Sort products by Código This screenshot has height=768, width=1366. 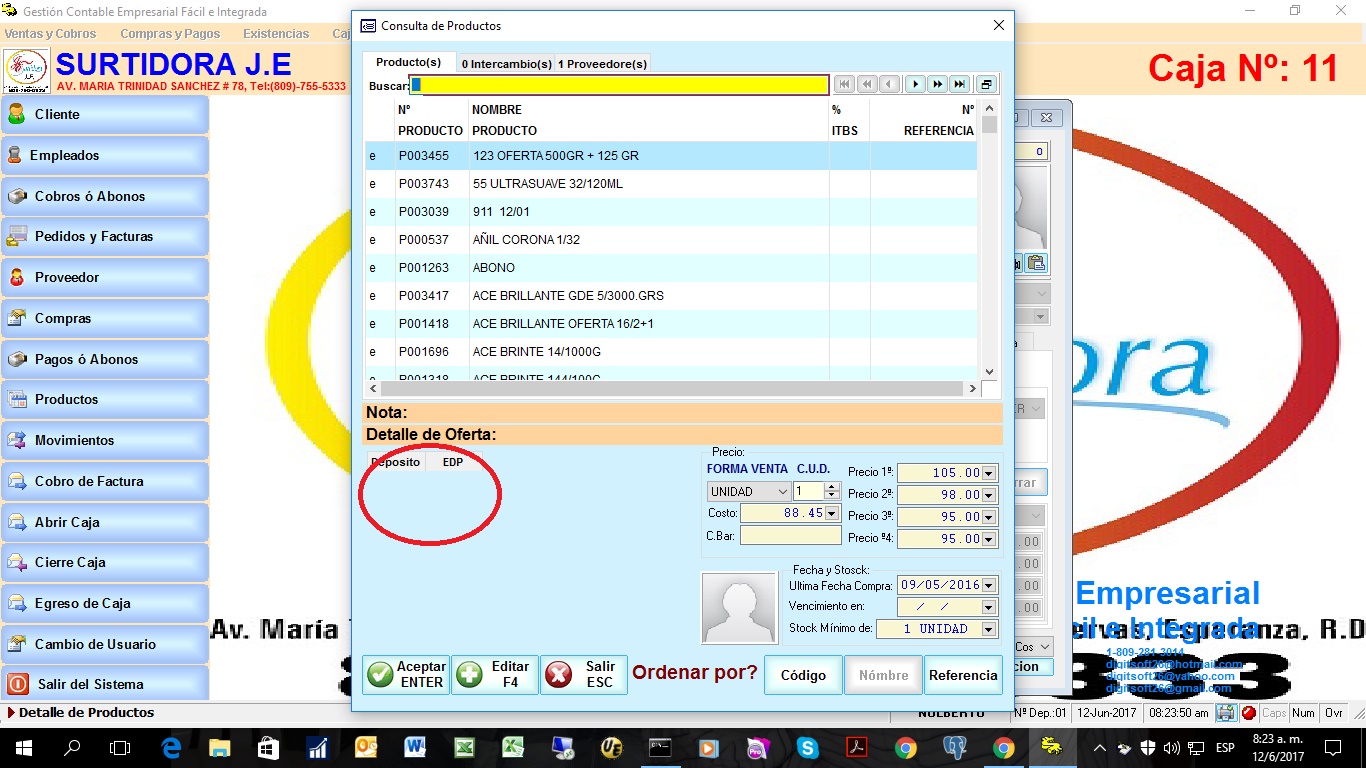pos(803,675)
